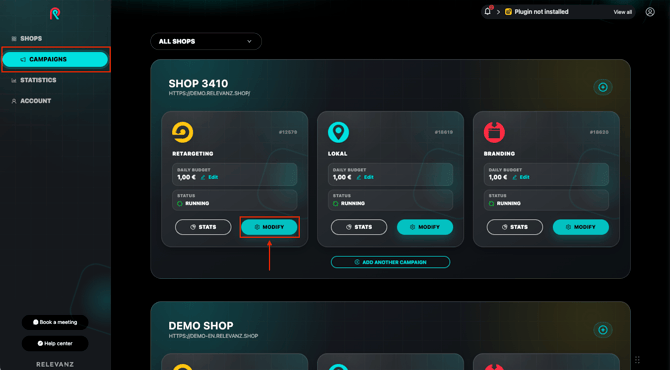The width and height of the screenshot is (670, 370).
Task: Click the Lokal campaign ID number
Action: pyautogui.click(x=444, y=132)
